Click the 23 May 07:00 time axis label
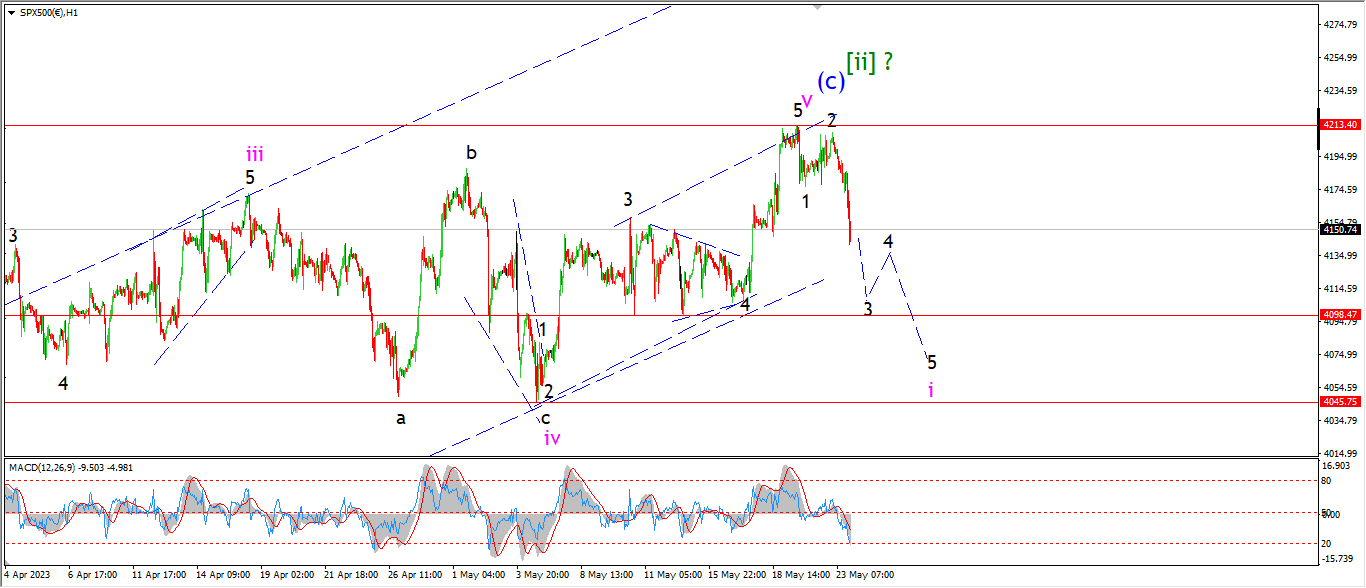1366x588 pixels. [x=866, y=575]
